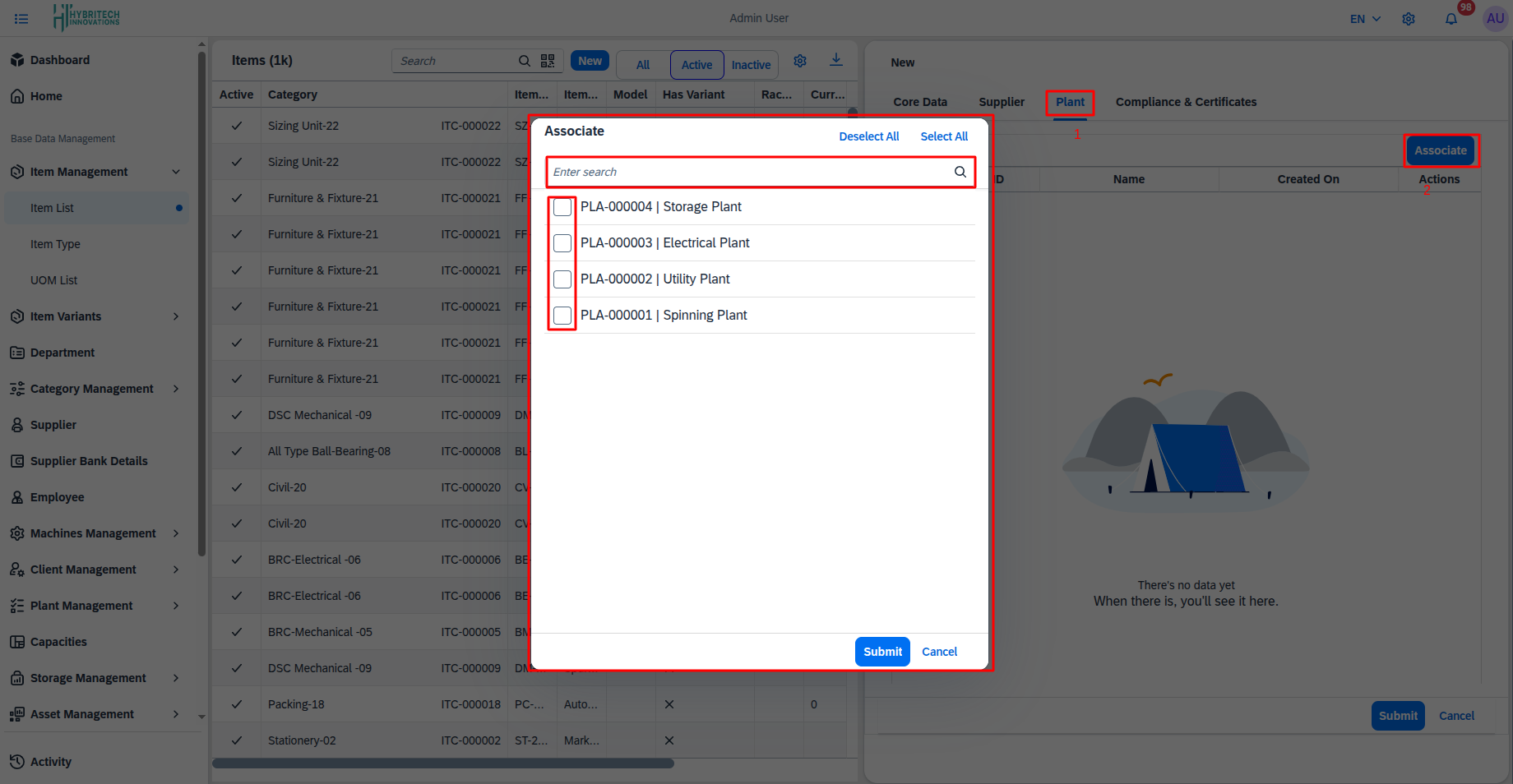
Task: Open the Items table settings gear
Action: pyautogui.click(x=799, y=61)
